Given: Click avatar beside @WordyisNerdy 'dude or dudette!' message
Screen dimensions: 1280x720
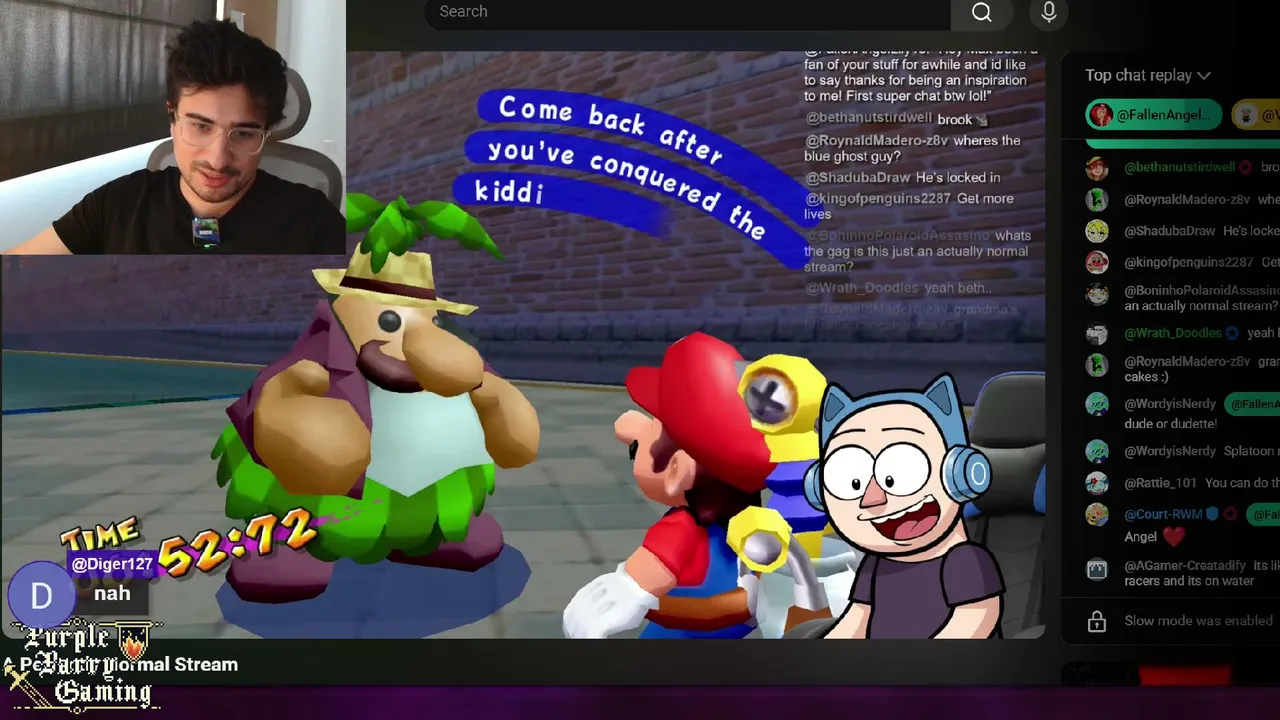Looking at the screenshot, I should point(1097,404).
